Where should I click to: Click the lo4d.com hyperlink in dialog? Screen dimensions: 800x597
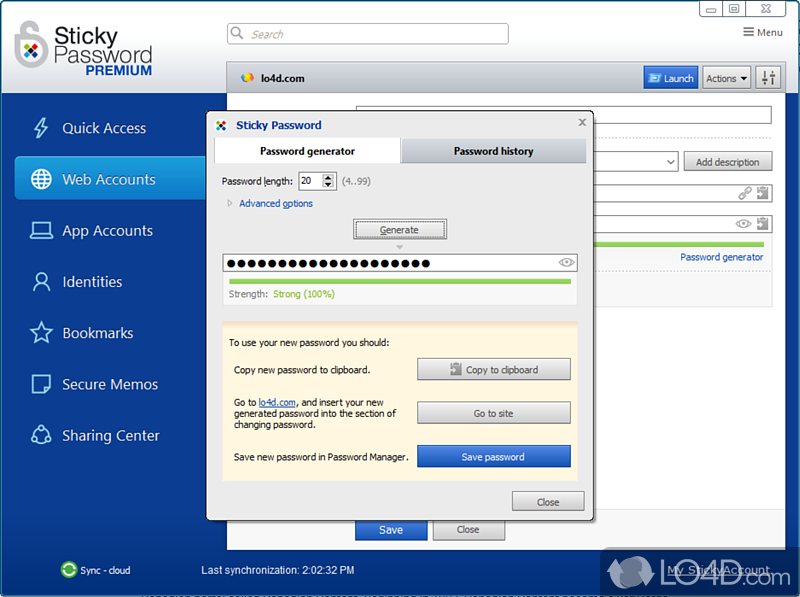pos(277,402)
